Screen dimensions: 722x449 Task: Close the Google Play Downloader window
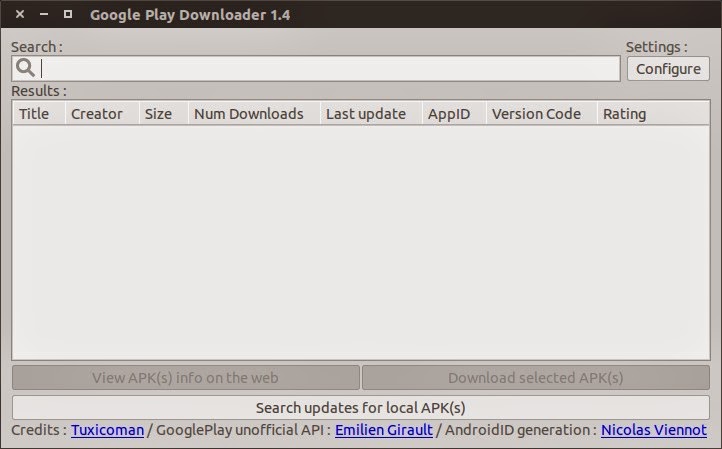(x=20, y=14)
